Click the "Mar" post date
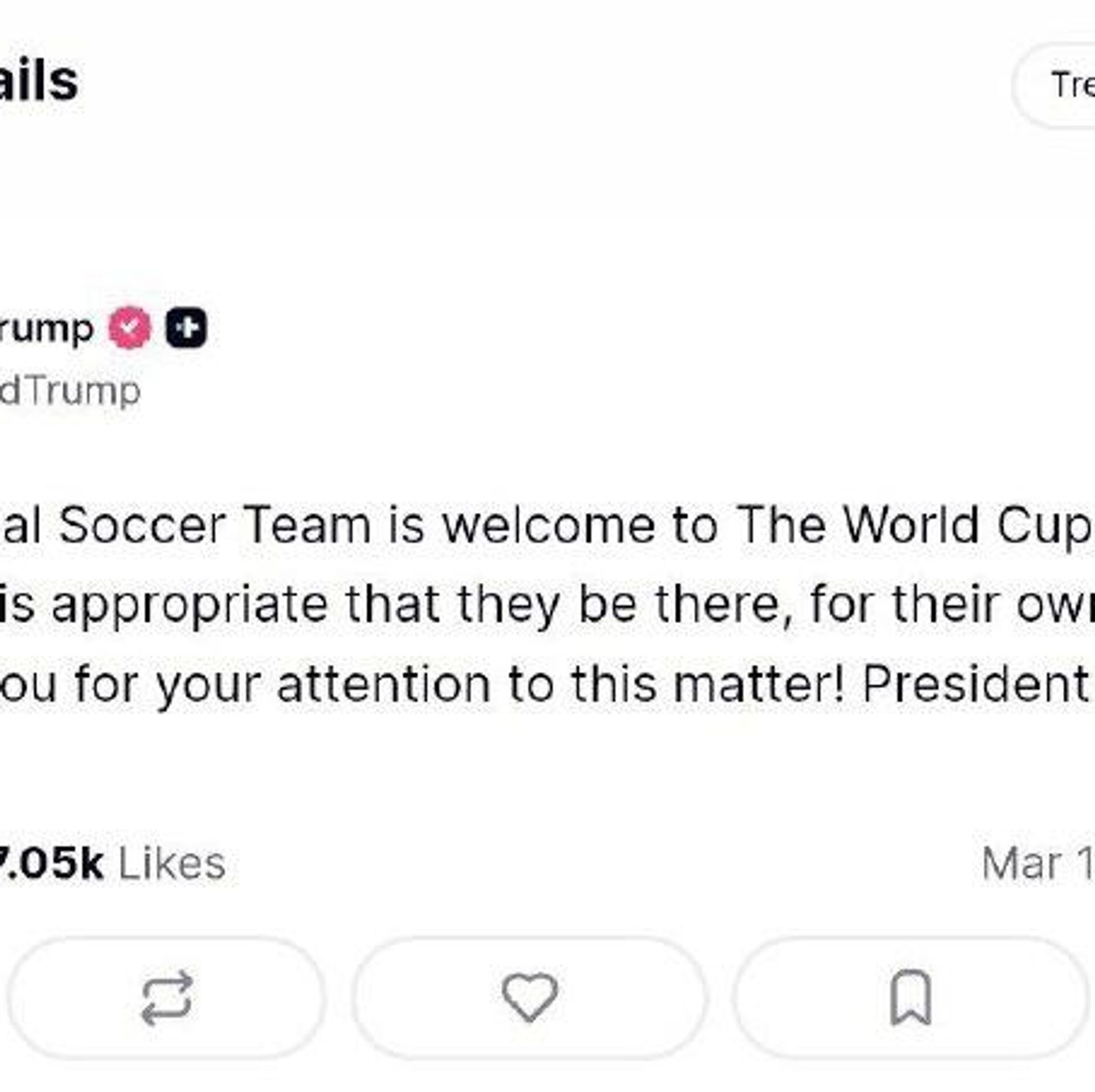The image size is (1095, 1092). click(1021, 864)
